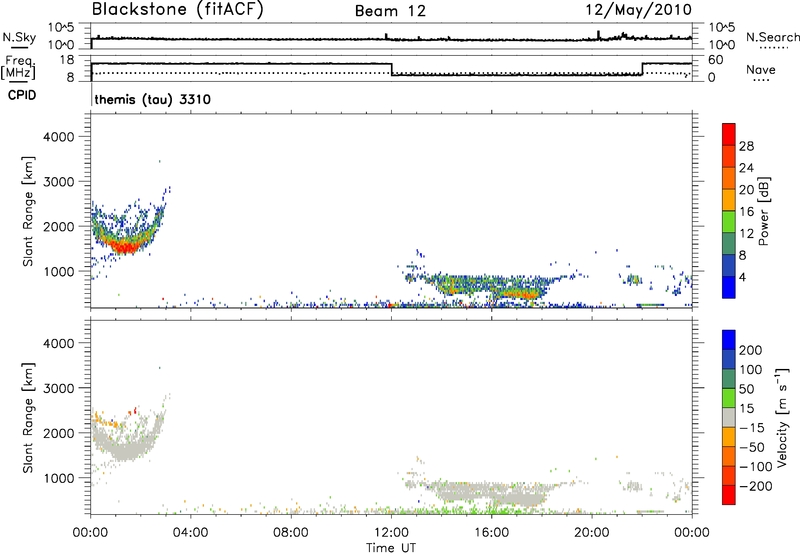Click the 'Power [dB]' color bar label
Screen dimensions: 800x554
(x=764, y=211)
